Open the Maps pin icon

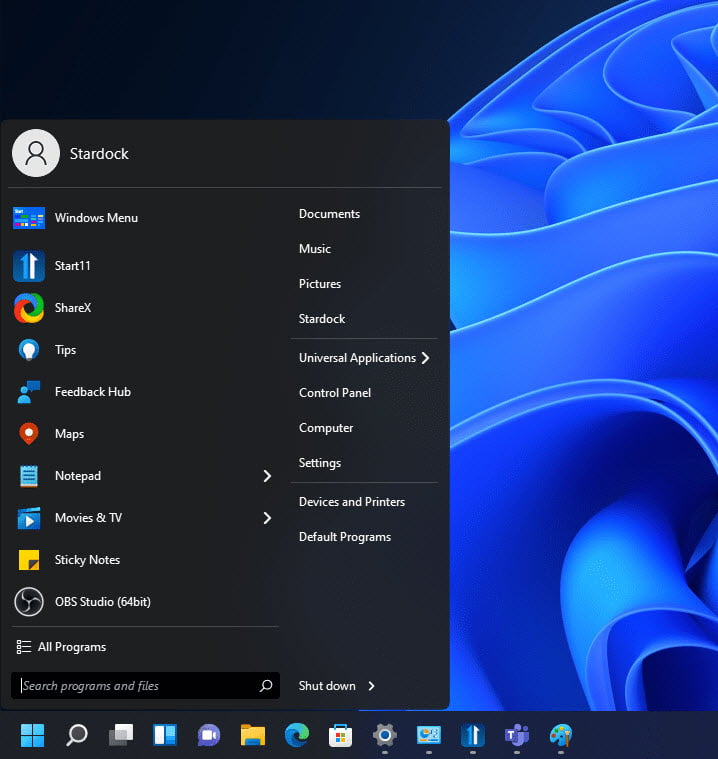click(29, 434)
